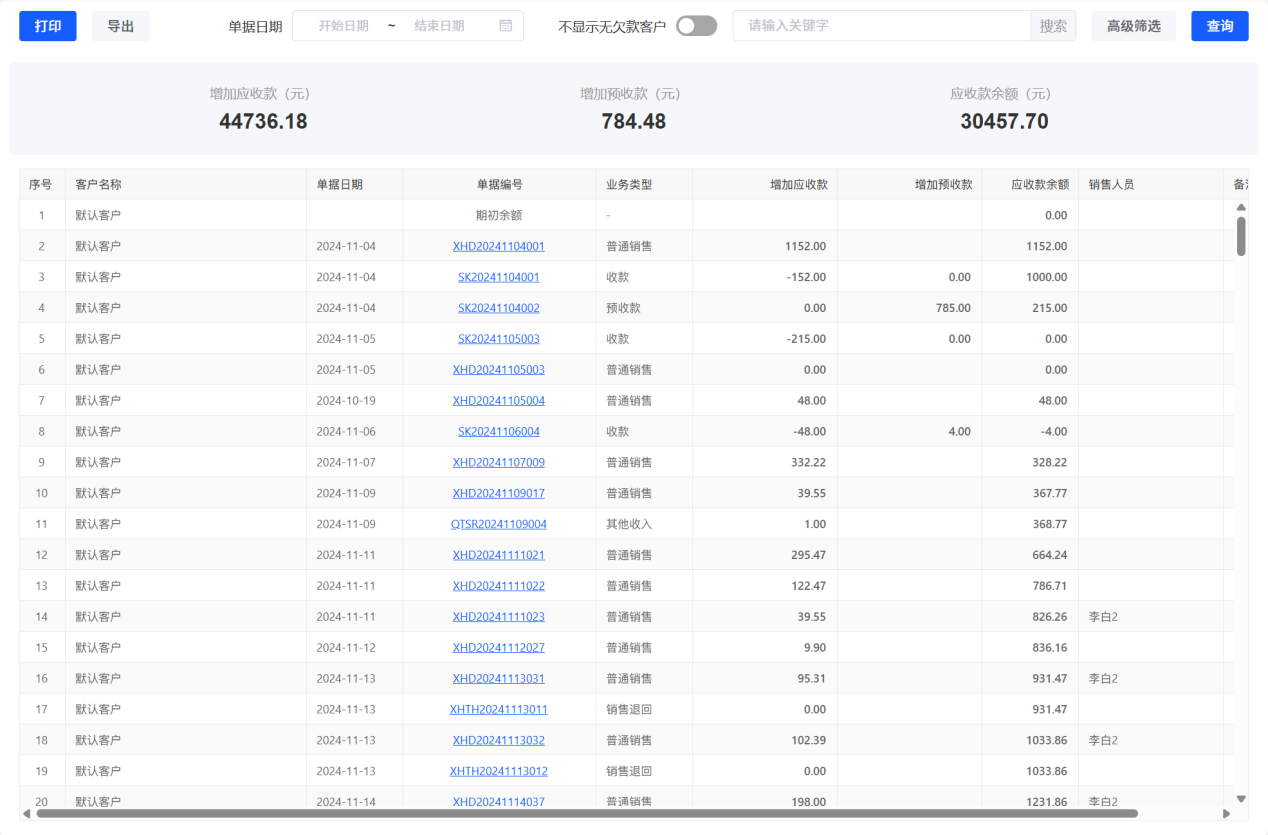Toggle the 不显示无欠款客户 switch
Screen dimensions: 1268x835
pyautogui.click(x=696, y=26)
